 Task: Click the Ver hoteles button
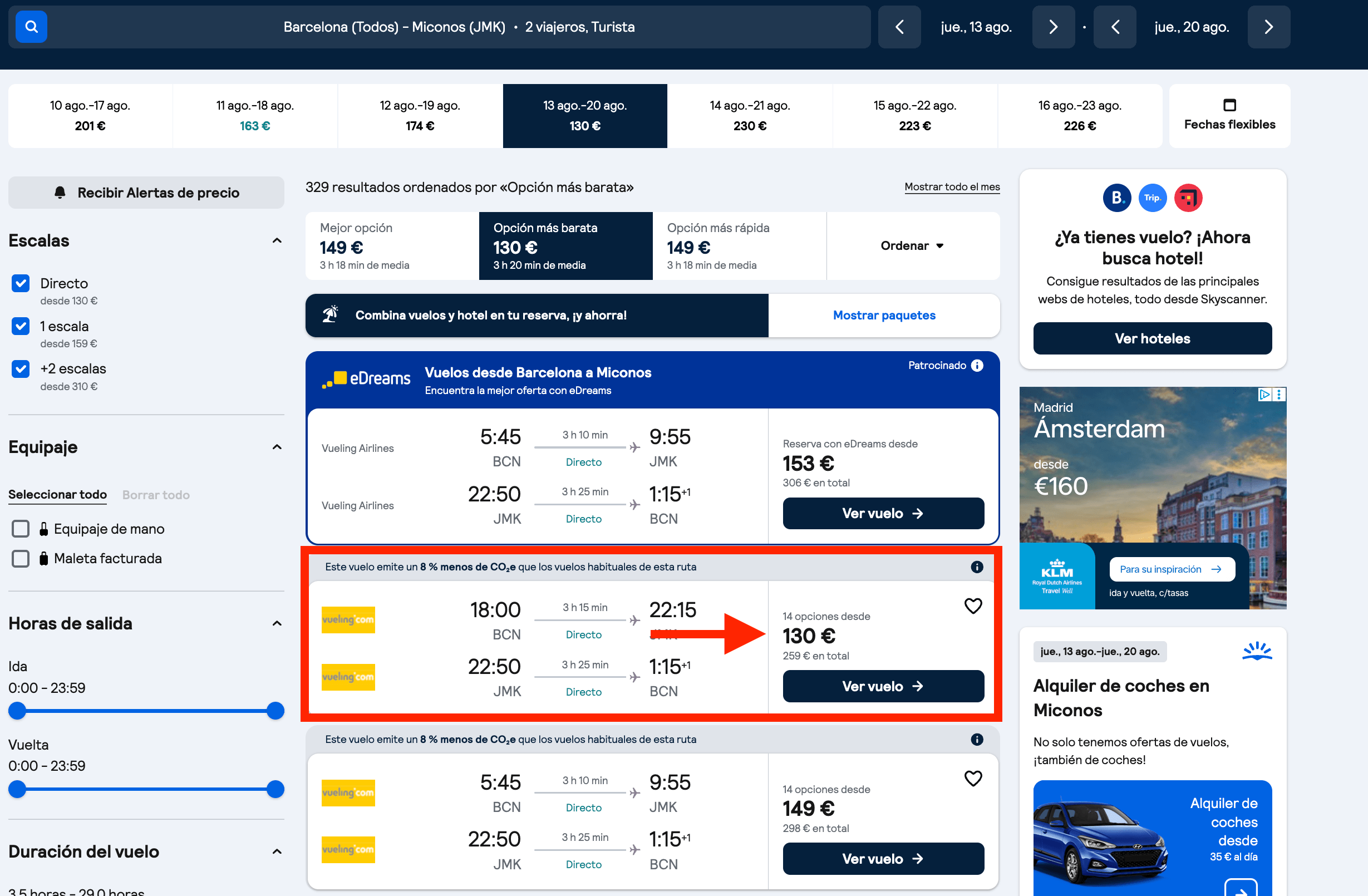click(x=1153, y=338)
